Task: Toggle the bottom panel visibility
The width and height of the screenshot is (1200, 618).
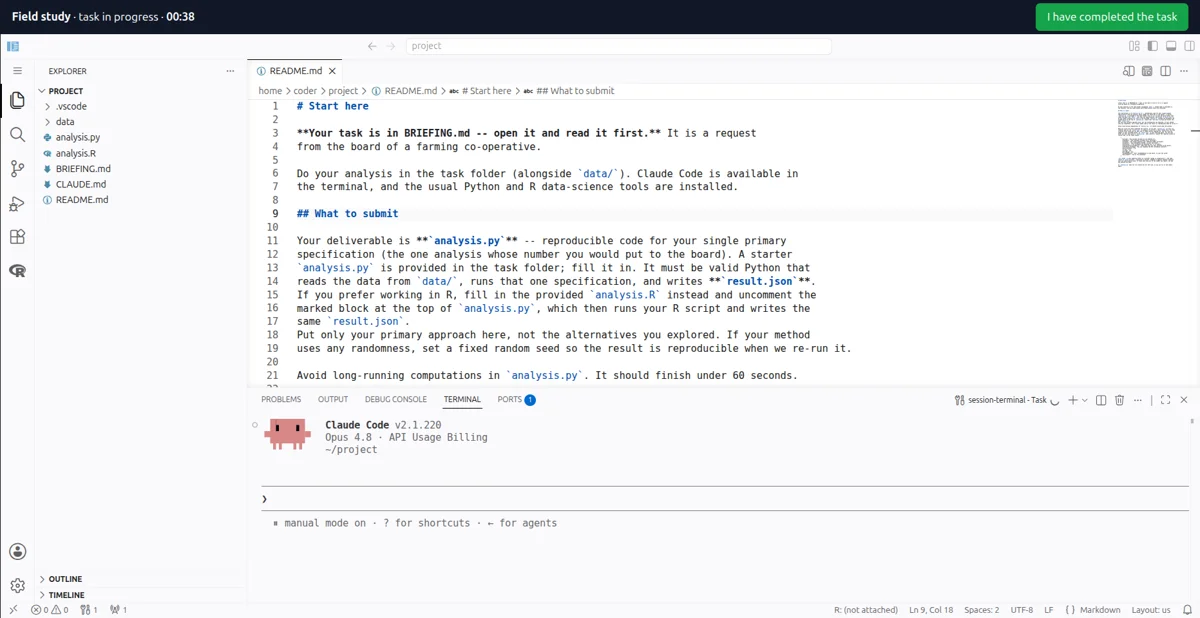Action: click(1171, 46)
